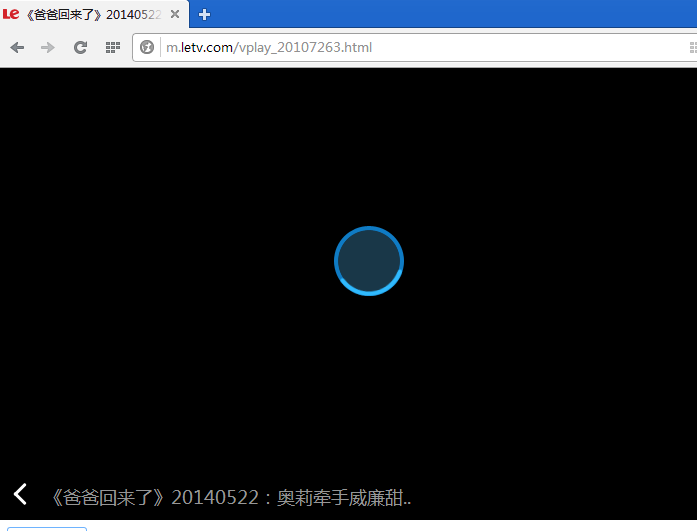Reload the page with the refresh icon
Viewport: 697px width, 531px height.
[x=80, y=47]
